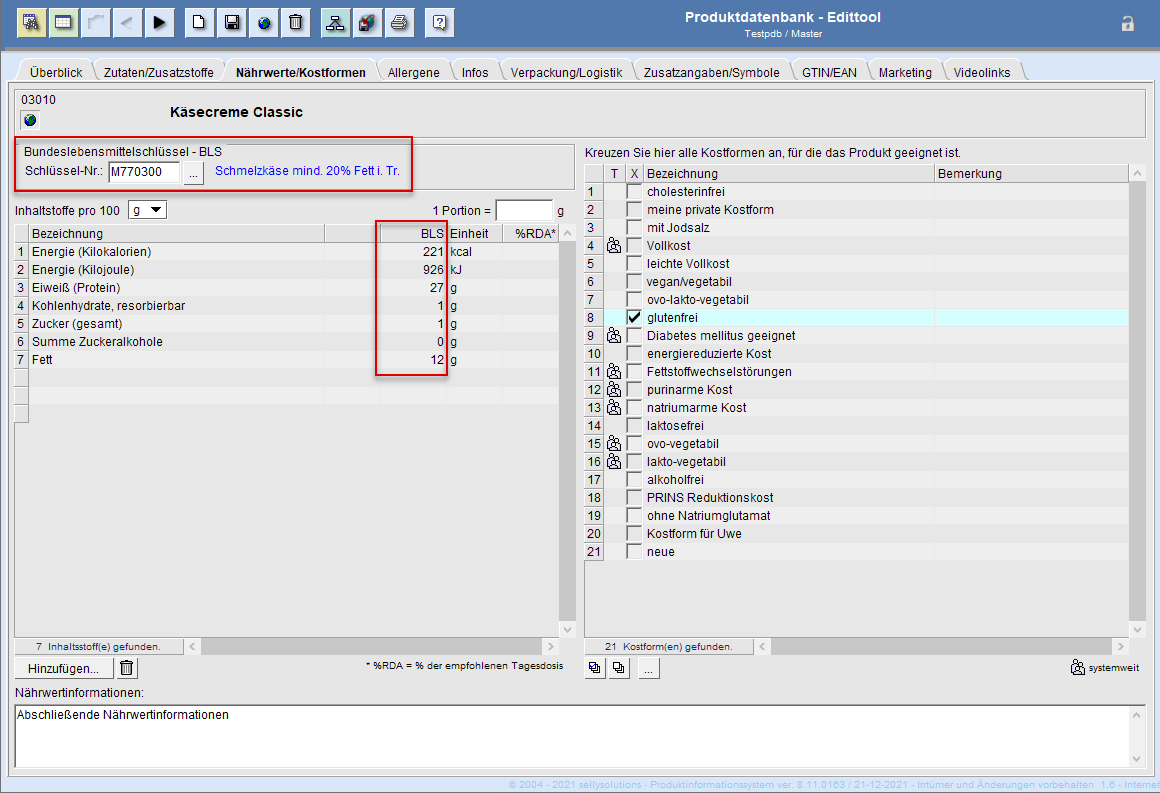Open the hierarchy structure view icon
1160x793 pixels.
[x=335, y=22]
